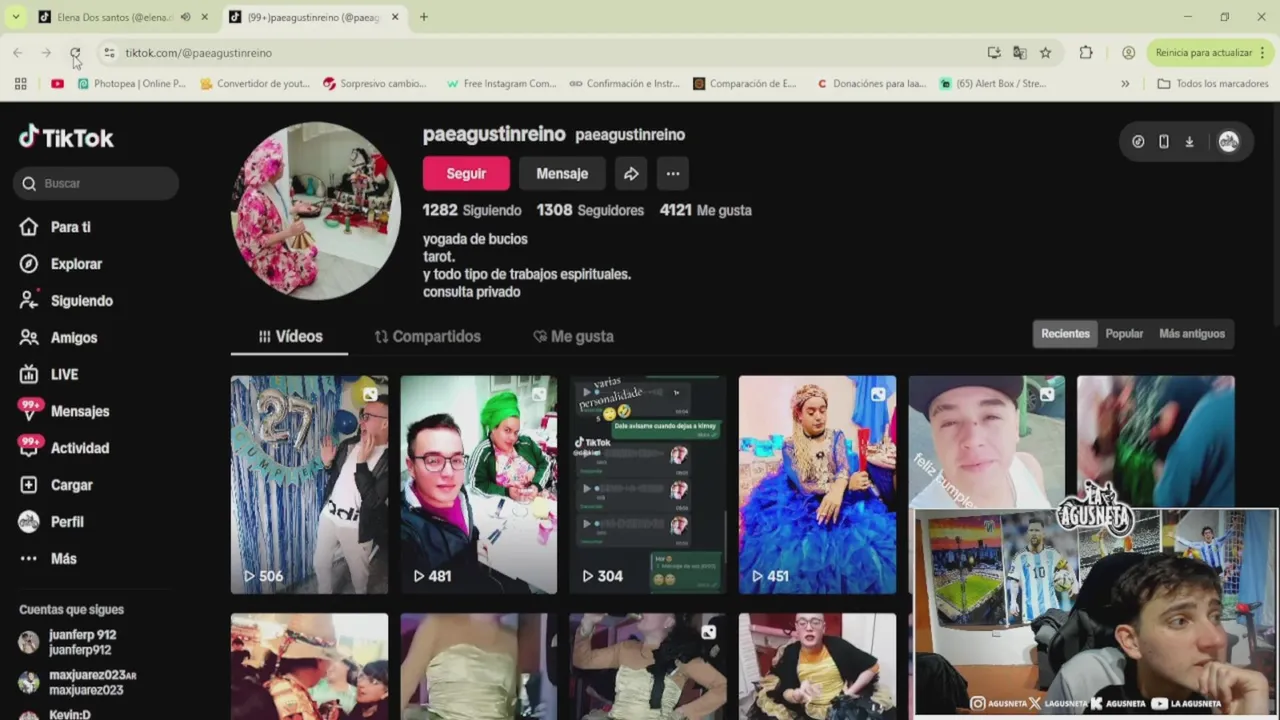The width and height of the screenshot is (1280, 720).
Task: Open the Explorar compass icon
Action: tap(29, 264)
